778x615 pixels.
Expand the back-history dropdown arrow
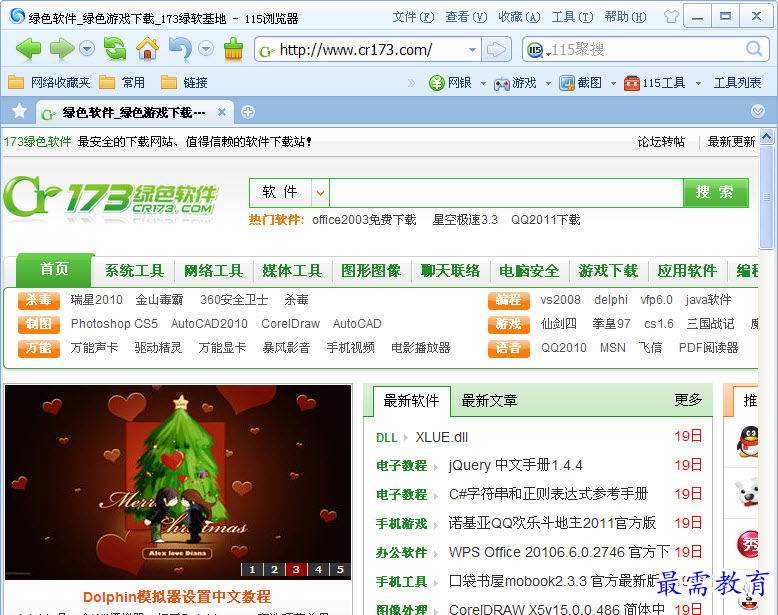click(x=87, y=49)
